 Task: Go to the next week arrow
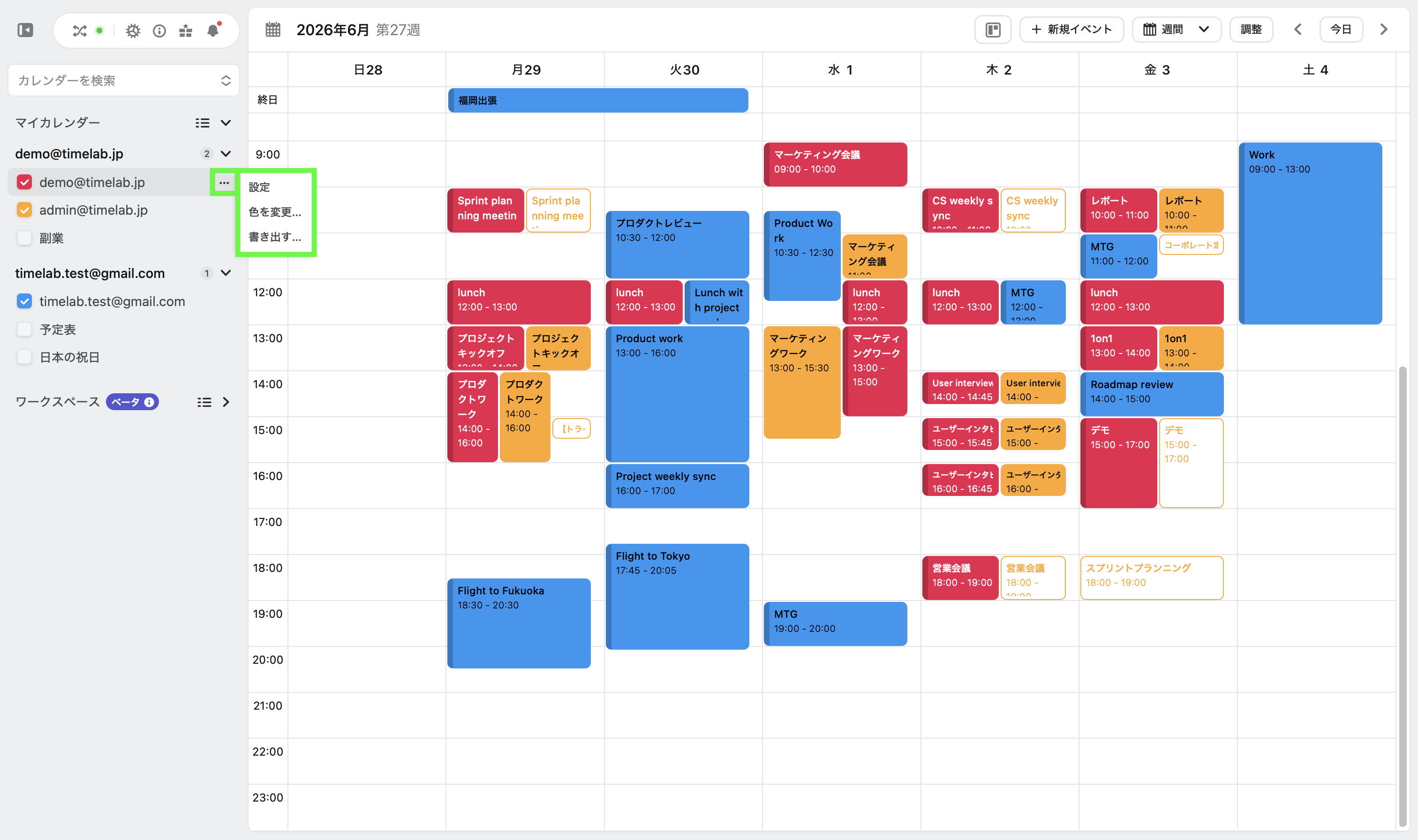coord(1383,30)
